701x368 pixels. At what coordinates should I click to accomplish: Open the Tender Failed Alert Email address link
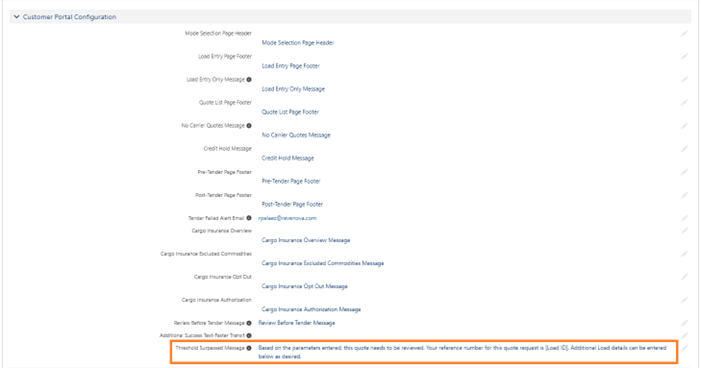coord(287,218)
